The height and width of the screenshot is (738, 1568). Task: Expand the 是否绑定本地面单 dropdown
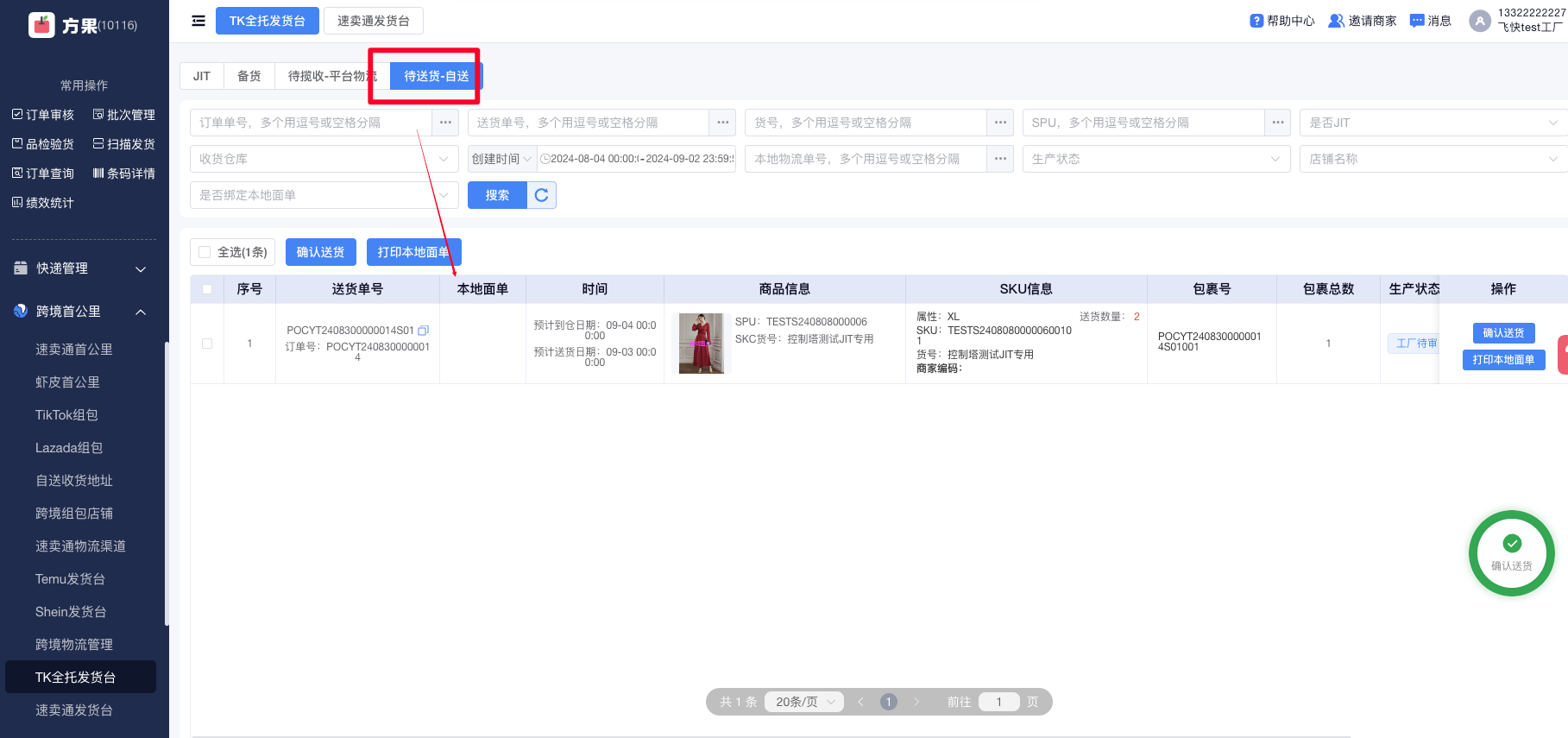coord(324,195)
